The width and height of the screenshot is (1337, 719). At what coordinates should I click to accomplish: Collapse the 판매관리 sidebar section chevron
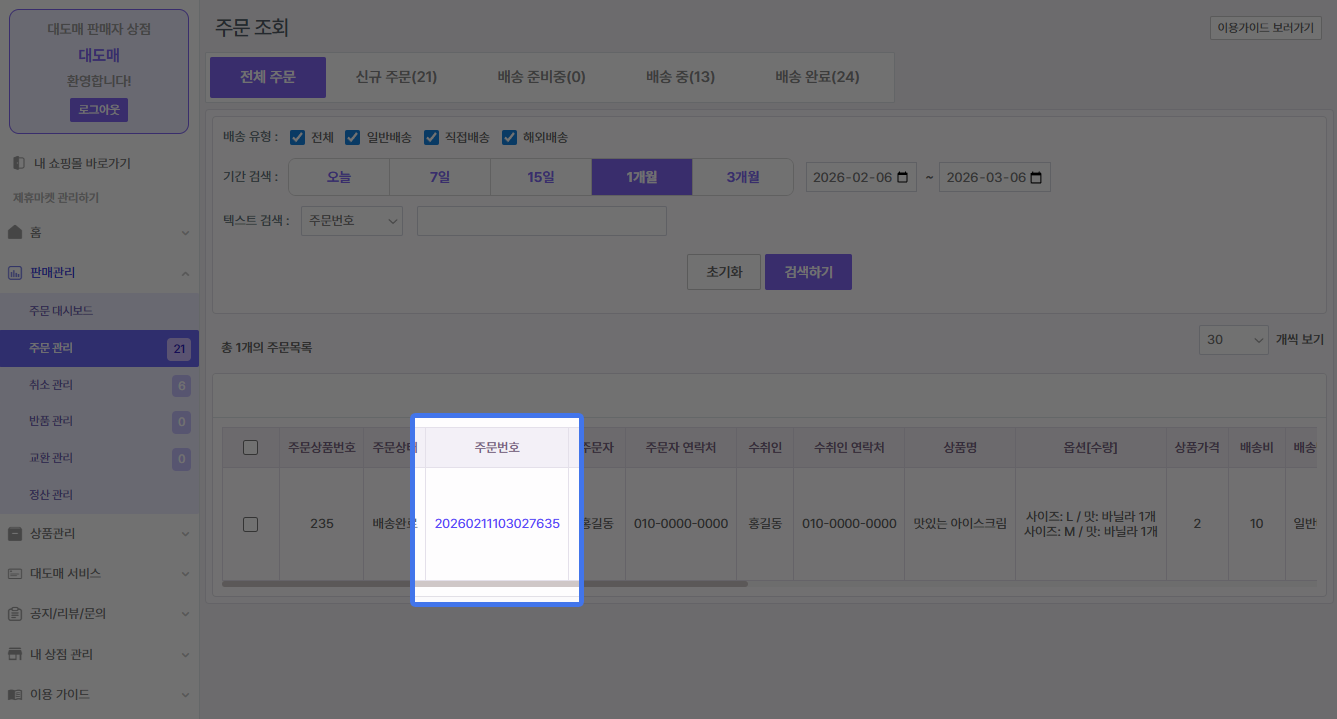click(x=185, y=273)
